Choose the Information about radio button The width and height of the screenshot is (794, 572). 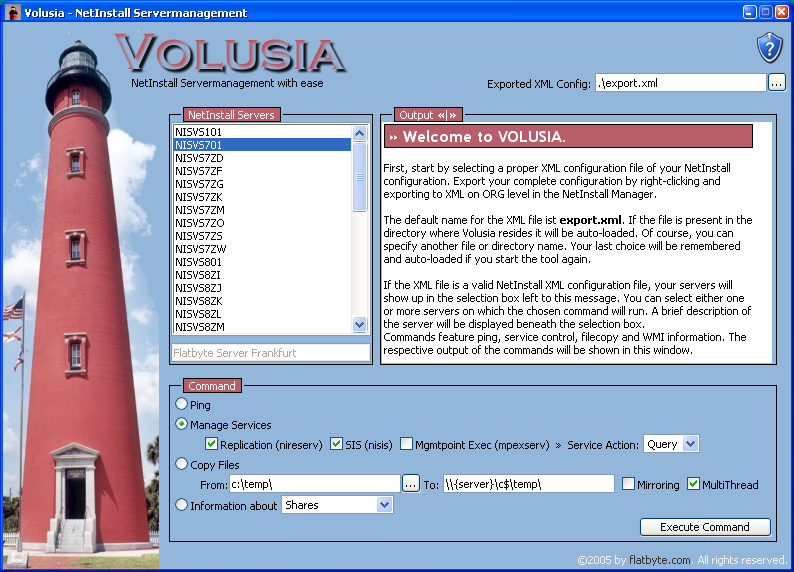click(x=181, y=505)
